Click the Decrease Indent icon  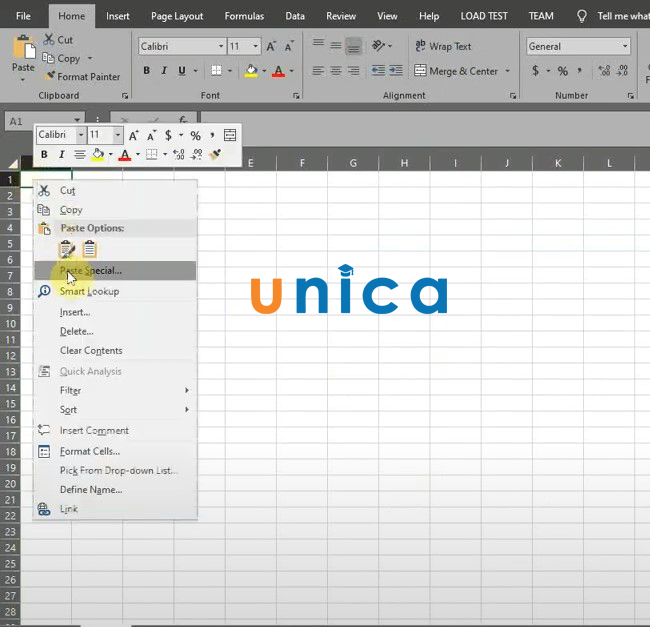(378, 70)
